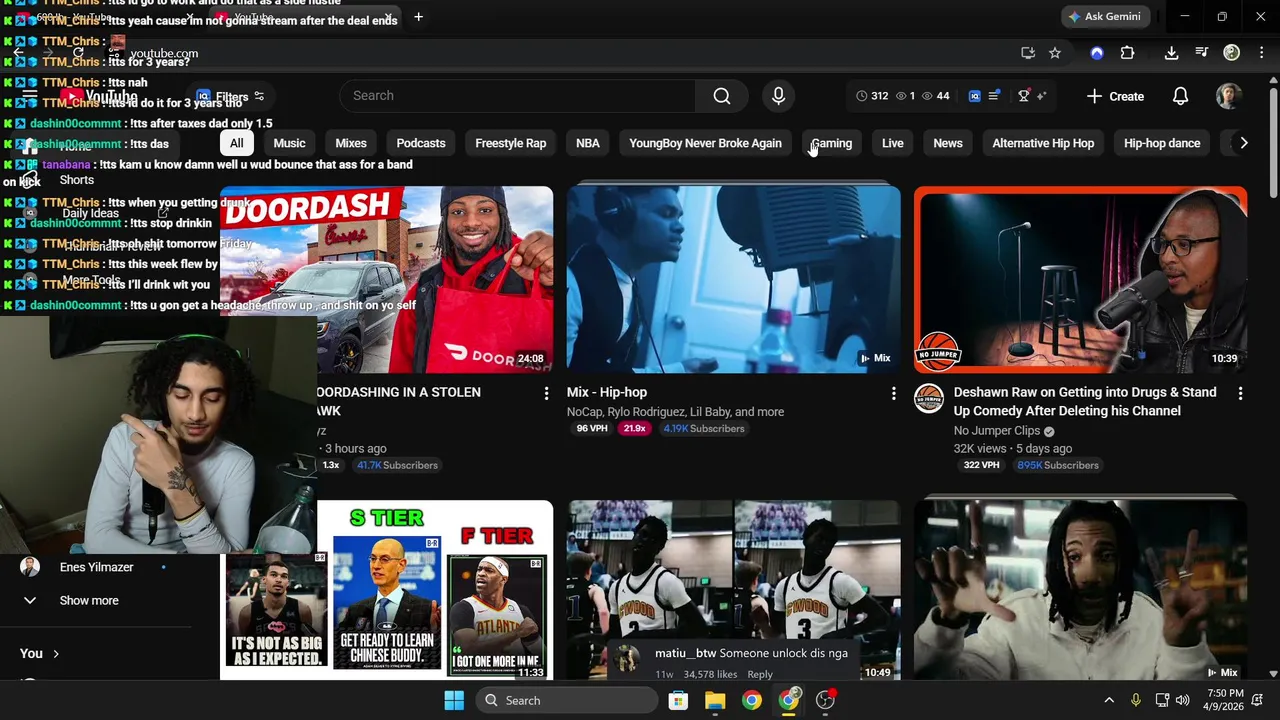Open the blue round extension icon

pyautogui.click(x=1097, y=53)
